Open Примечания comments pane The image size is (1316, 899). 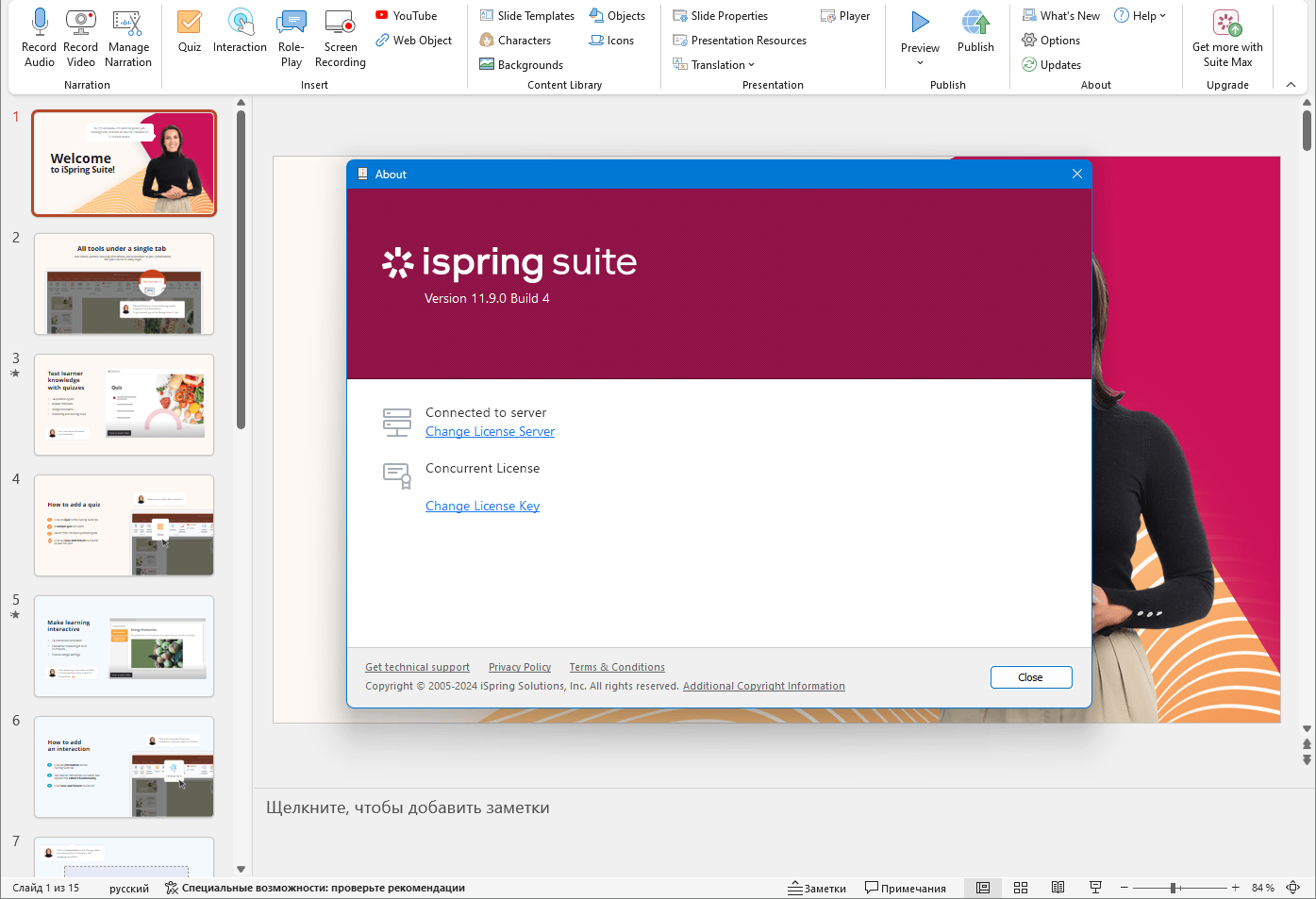pyautogui.click(x=906, y=888)
